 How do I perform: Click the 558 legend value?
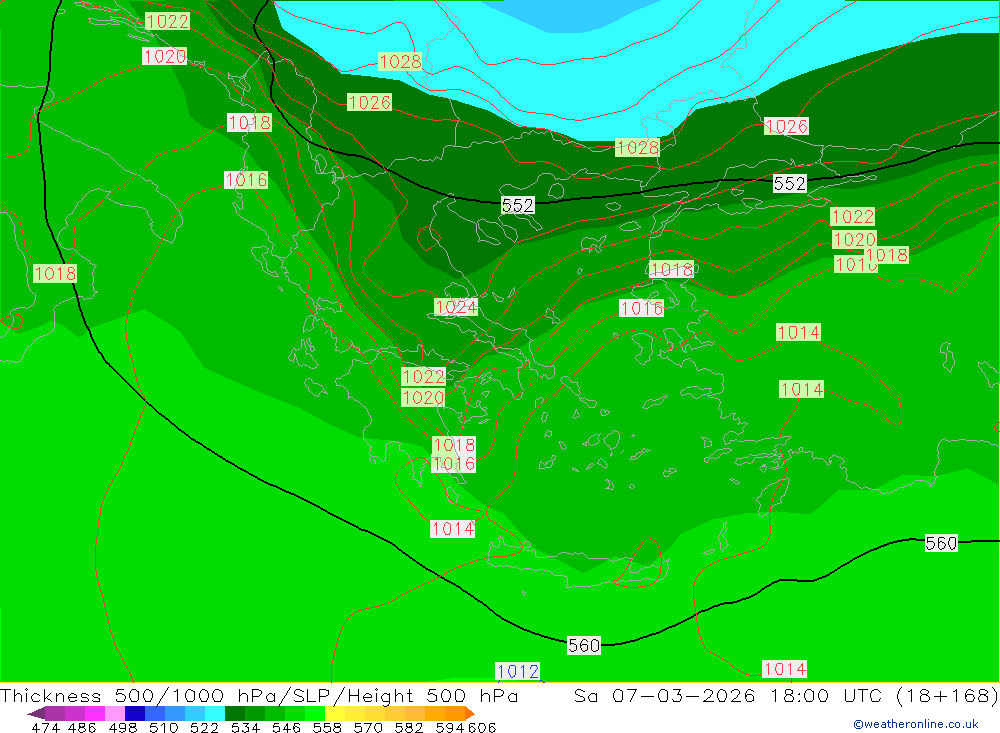pos(327,727)
